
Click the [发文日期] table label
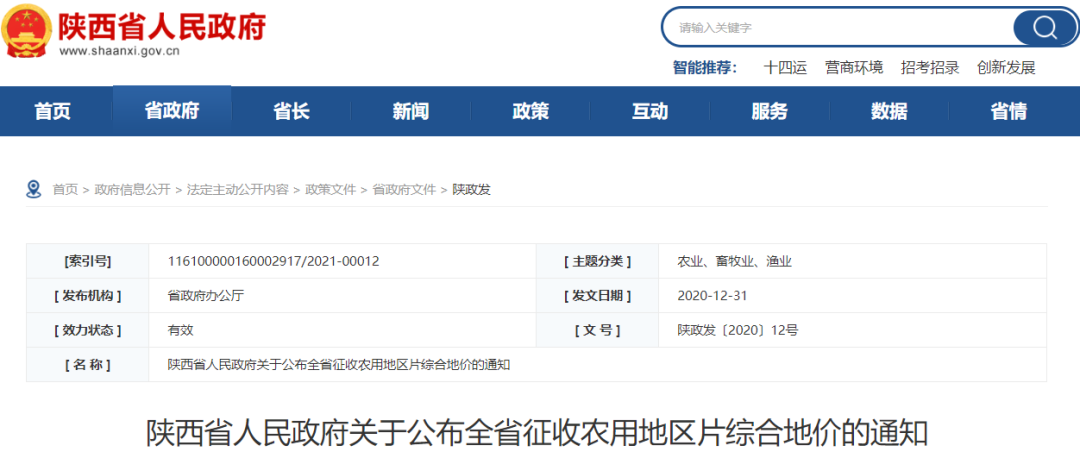[x=597, y=296]
